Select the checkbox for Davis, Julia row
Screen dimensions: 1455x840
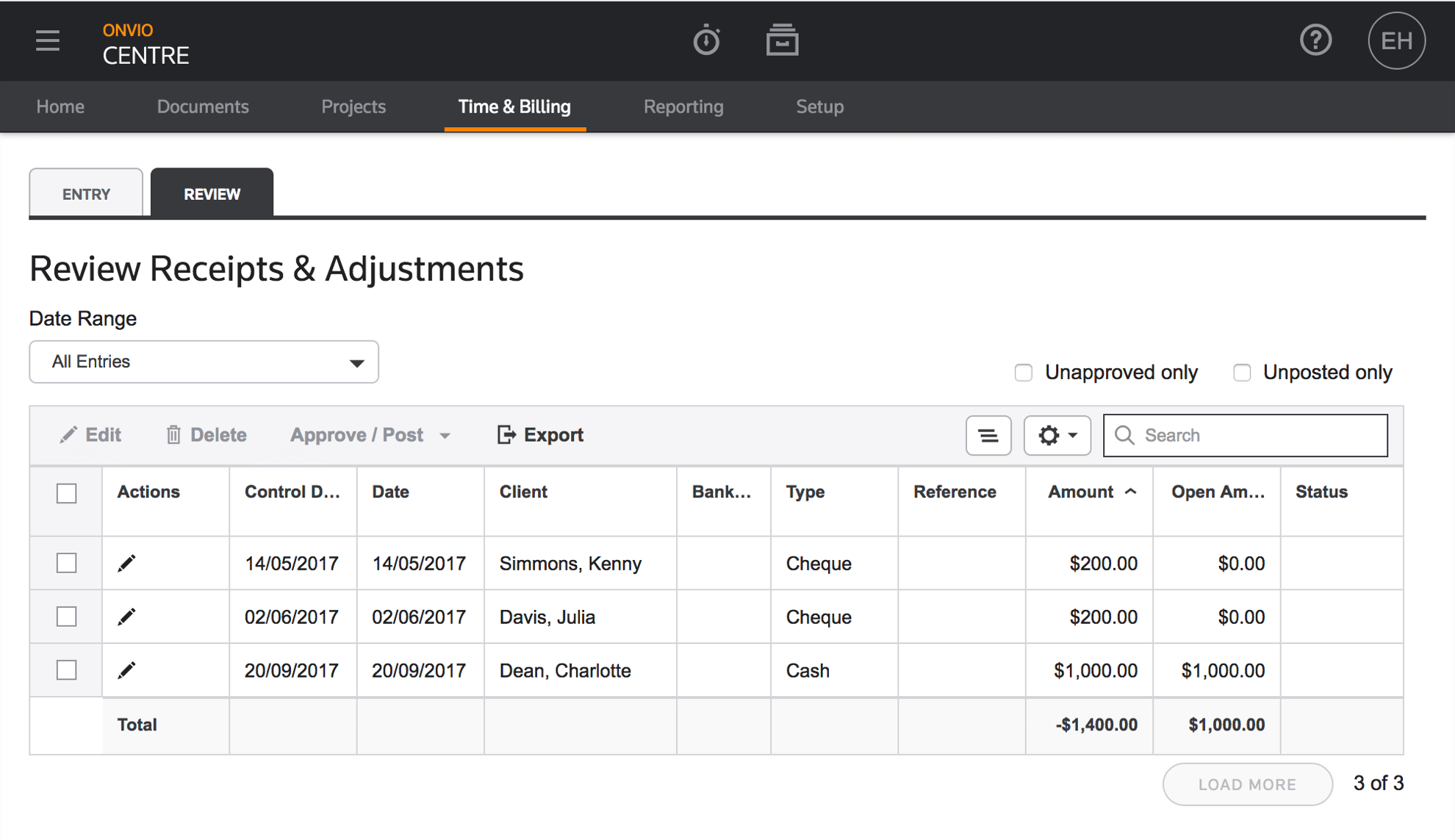(x=67, y=617)
